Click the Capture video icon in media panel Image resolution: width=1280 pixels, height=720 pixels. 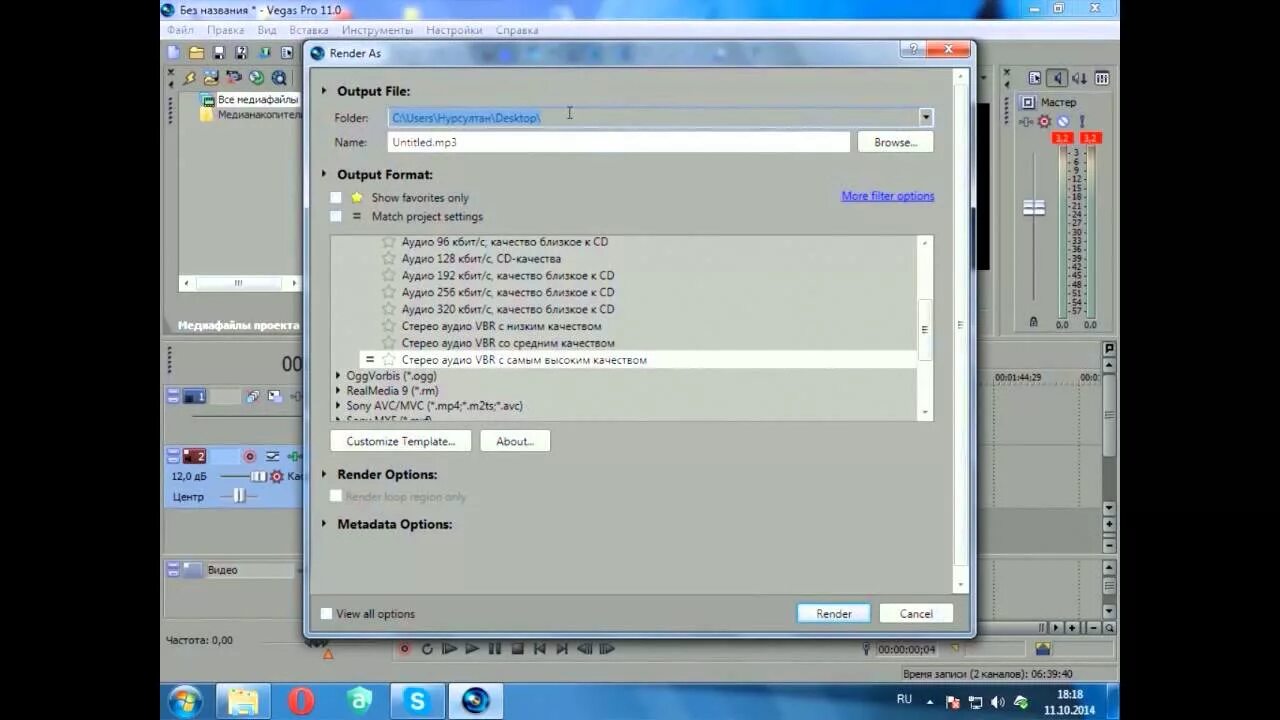coord(234,77)
